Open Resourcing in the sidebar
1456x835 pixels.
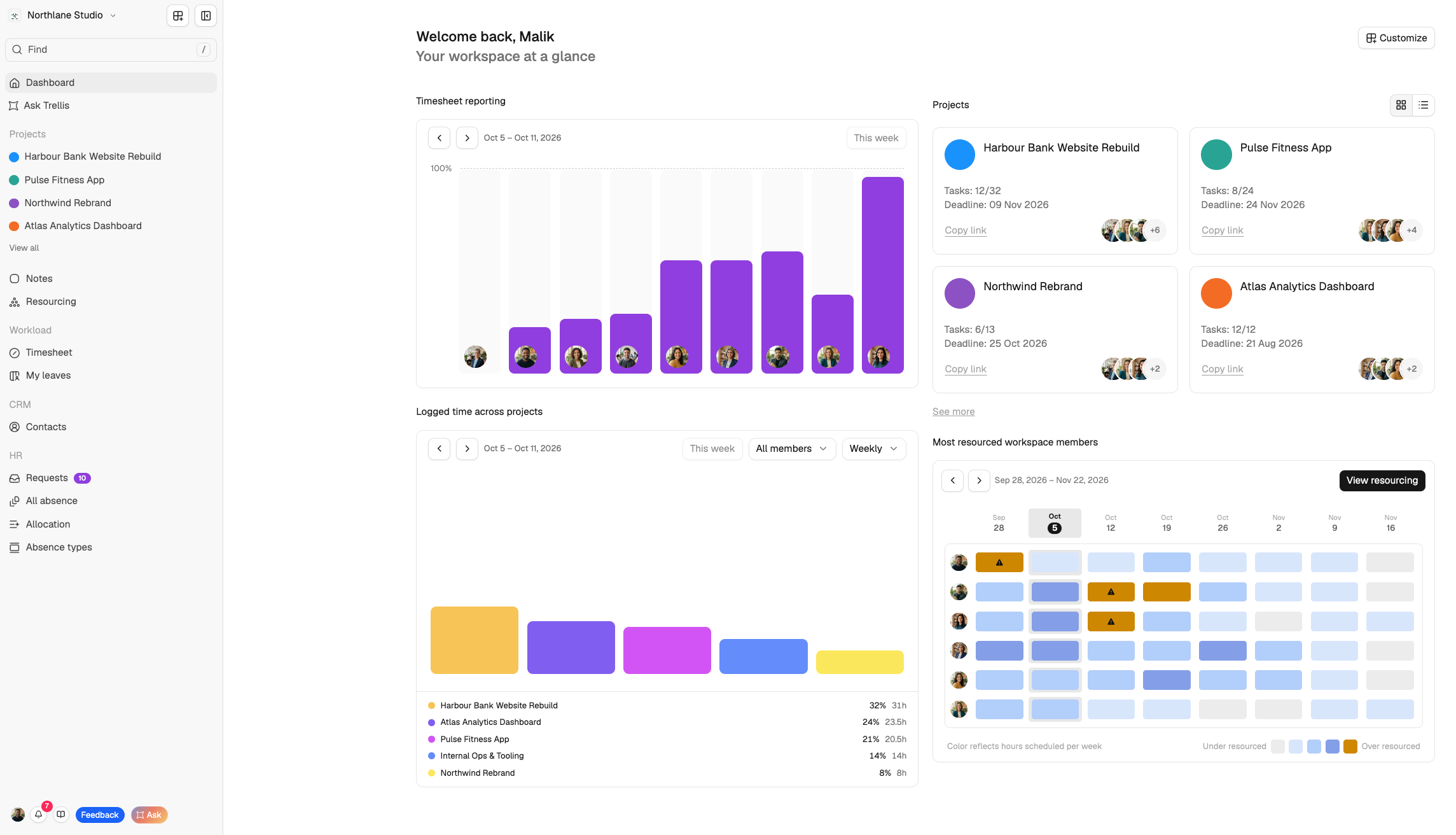tap(111, 302)
